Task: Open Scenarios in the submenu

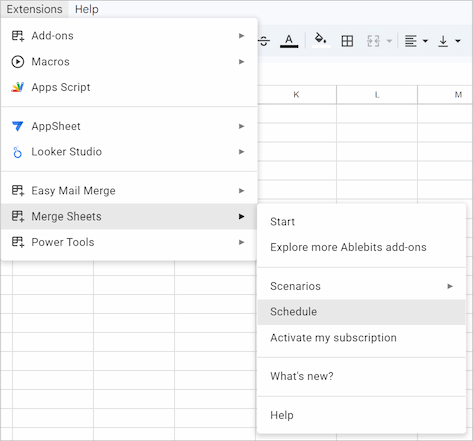Action: [361, 286]
